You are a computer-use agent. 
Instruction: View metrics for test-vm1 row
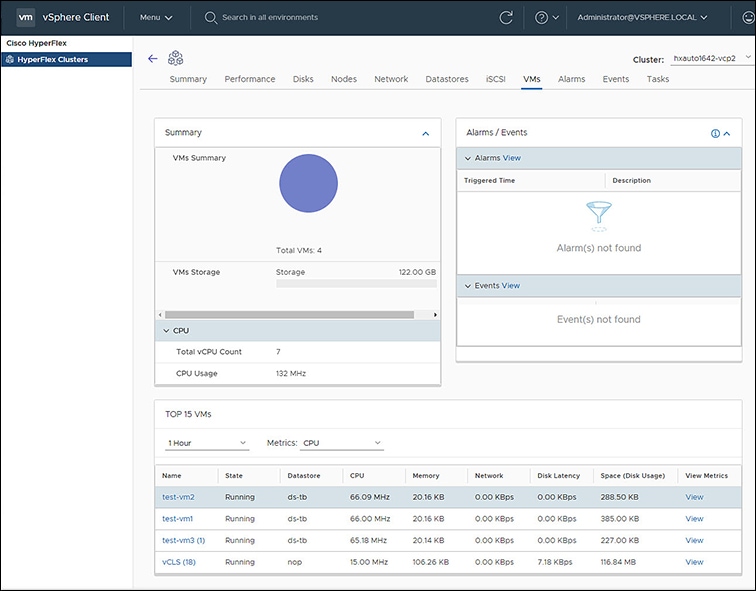coord(694,519)
